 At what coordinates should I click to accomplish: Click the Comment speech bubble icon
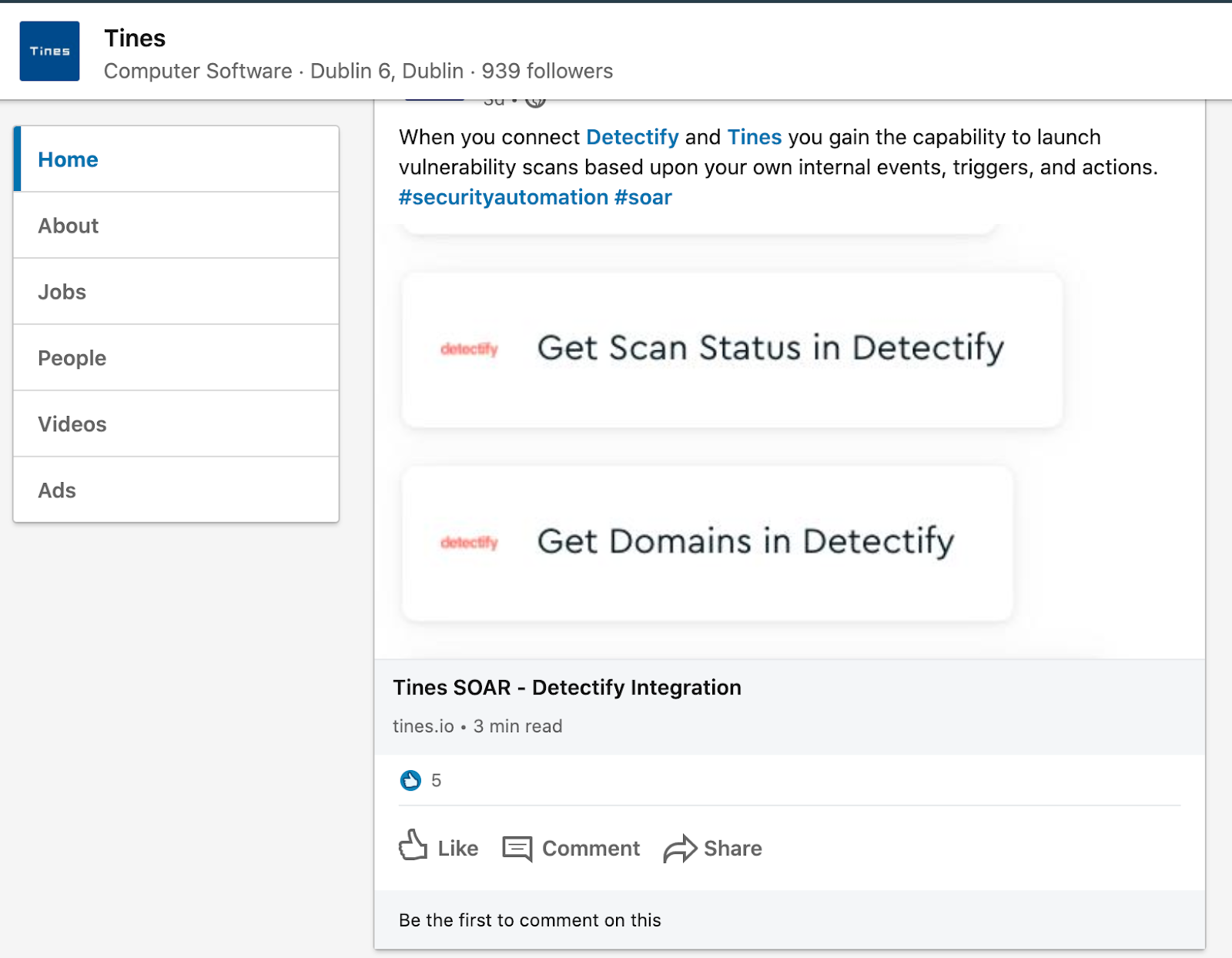pyautogui.click(x=517, y=849)
